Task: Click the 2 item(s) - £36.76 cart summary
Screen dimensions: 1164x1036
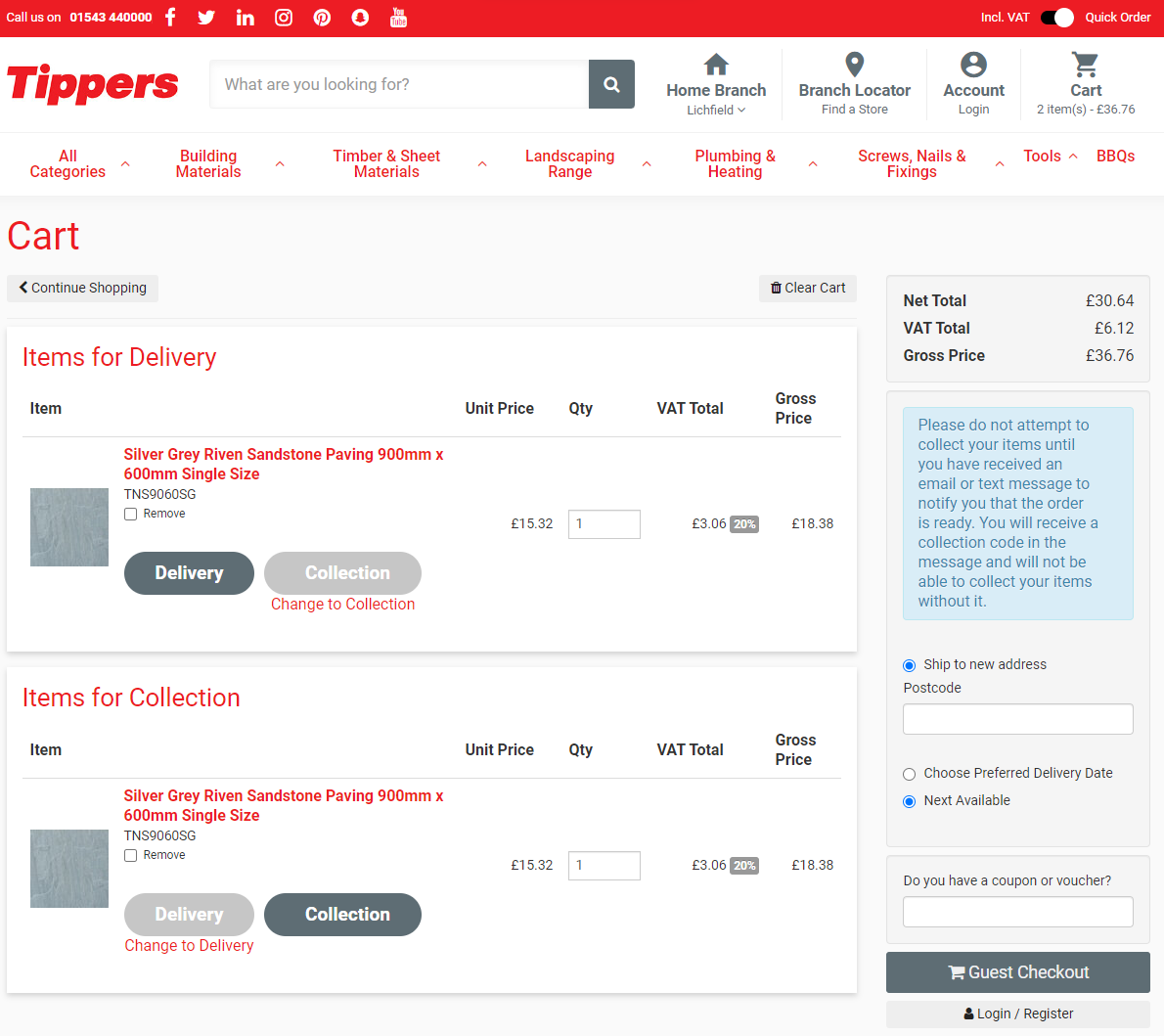Action: pos(1086,110)
